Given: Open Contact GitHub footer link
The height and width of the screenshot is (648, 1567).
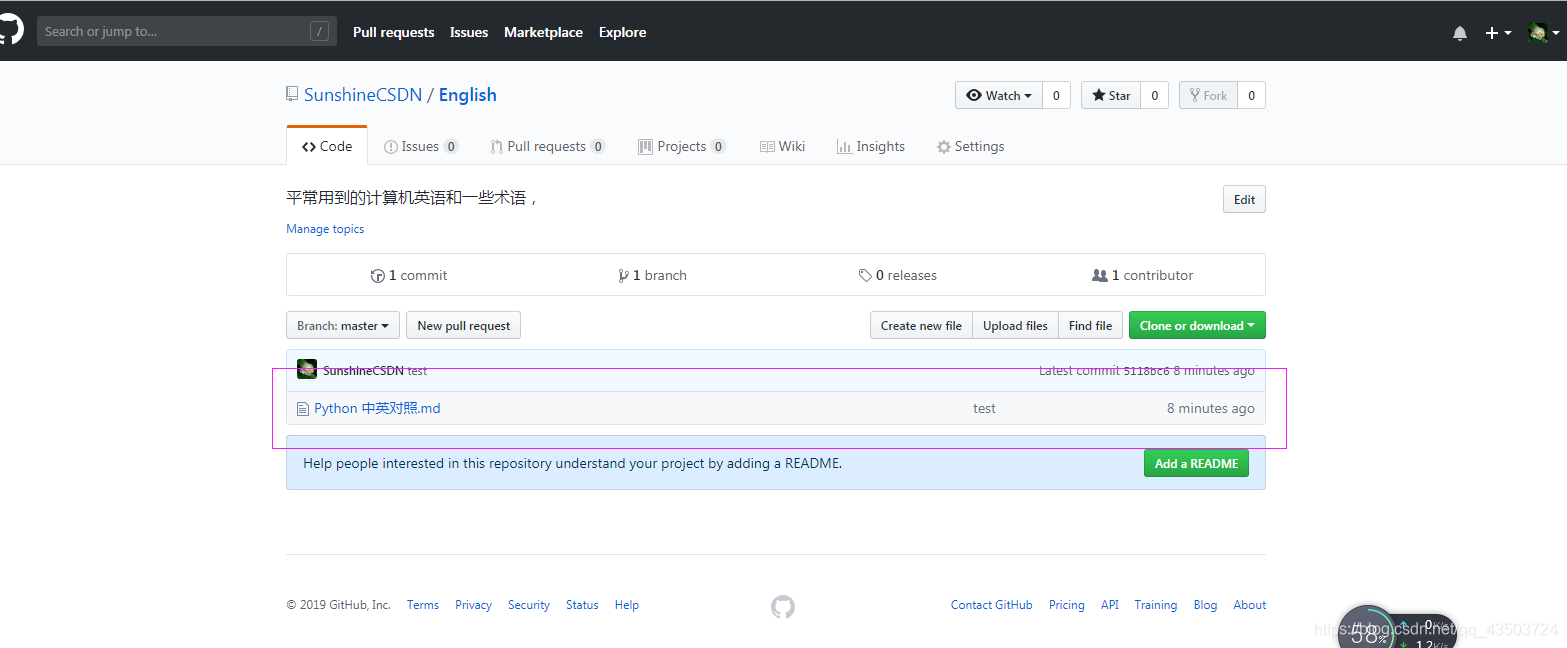Looking at the screenshot, I should coord(992,605).
